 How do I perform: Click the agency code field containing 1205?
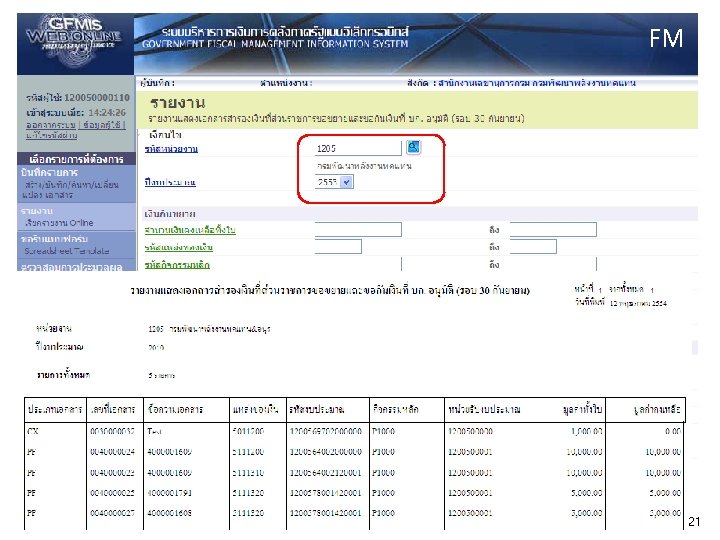point(358,148)
